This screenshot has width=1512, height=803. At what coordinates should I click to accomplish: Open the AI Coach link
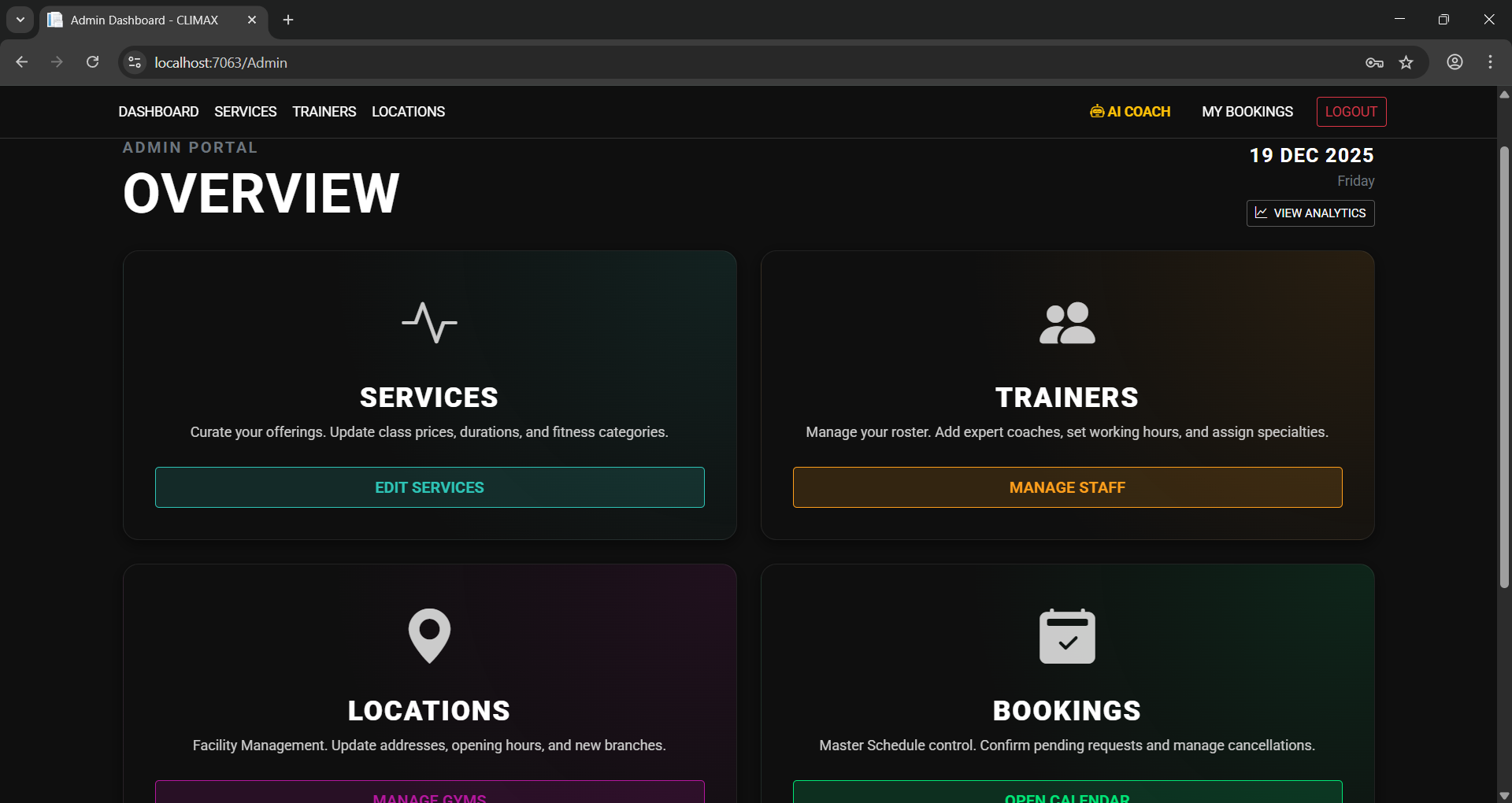coord(1130,112)
